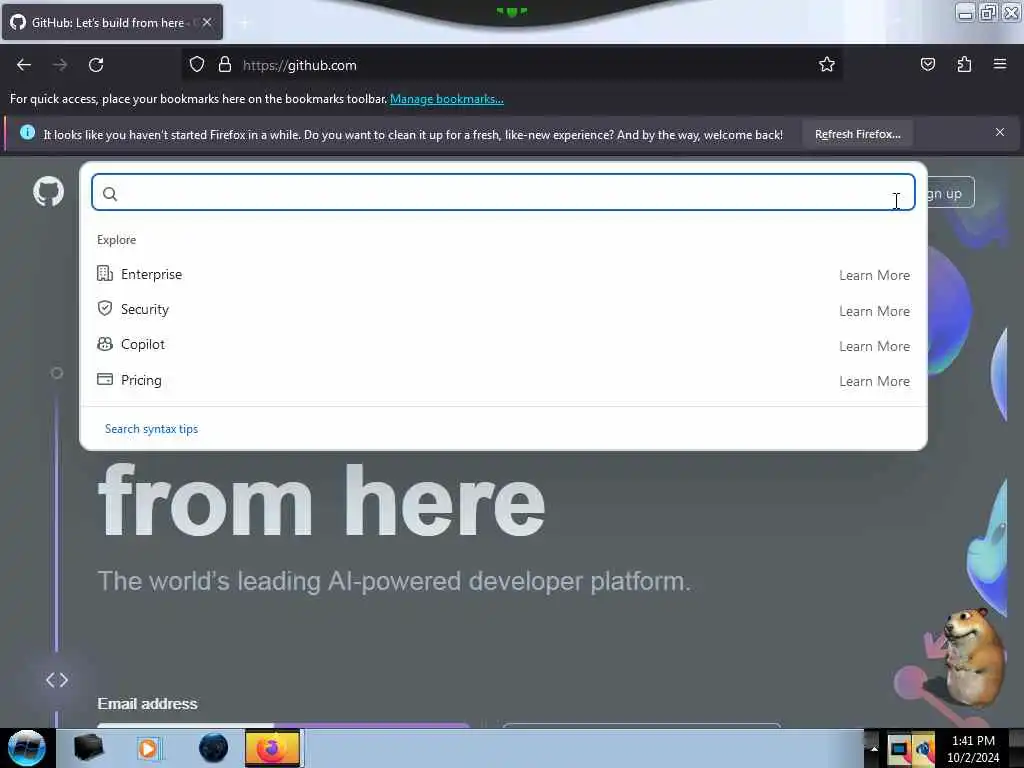Click the GitHub Octocat logo
Screen dimensions: 1024x768
(48, 191)
